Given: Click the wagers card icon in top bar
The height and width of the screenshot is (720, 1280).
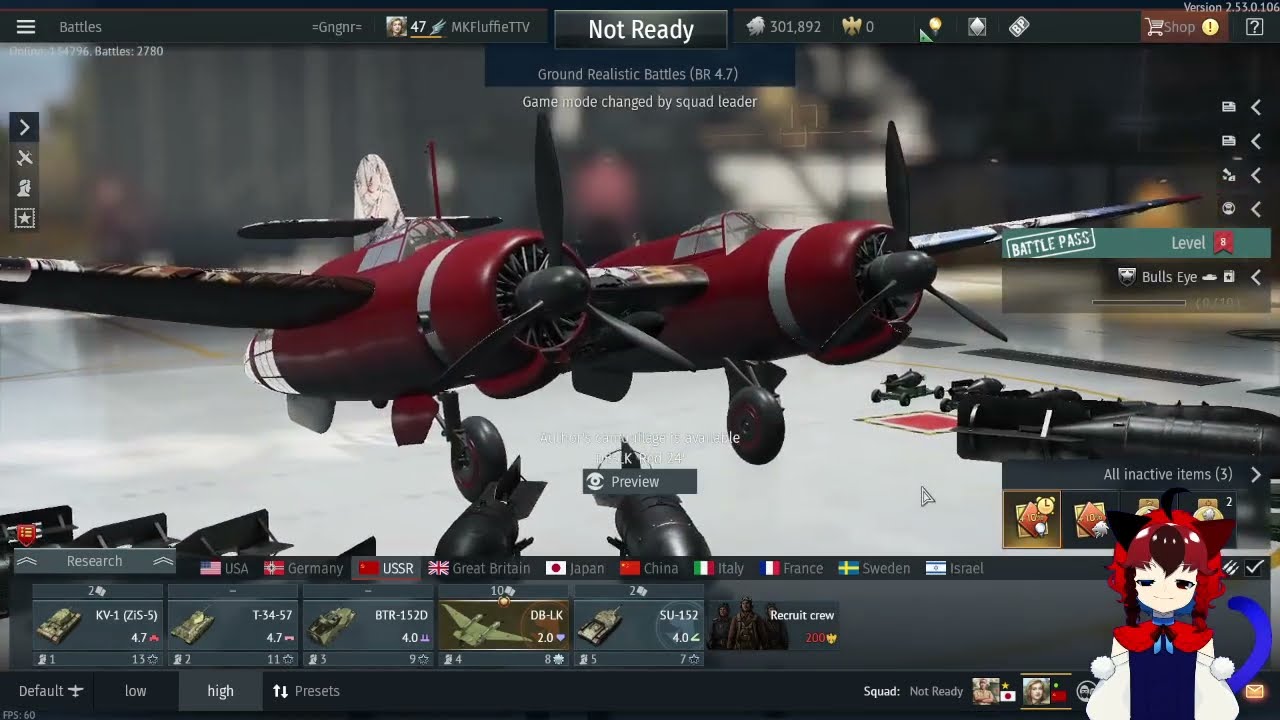Looking at the screenshot, I should (x=977, y=27).
